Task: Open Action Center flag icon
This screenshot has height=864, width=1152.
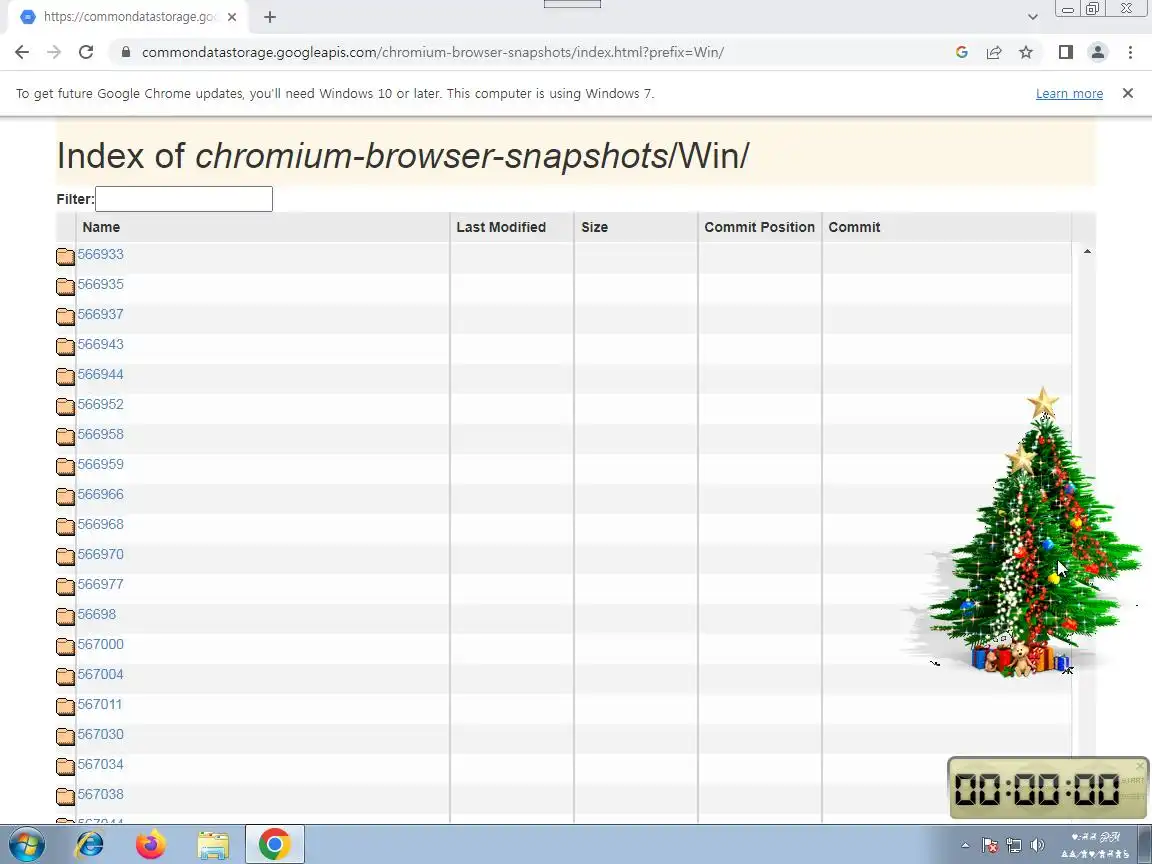Action: pyautogui.click(x=990, y=845)
